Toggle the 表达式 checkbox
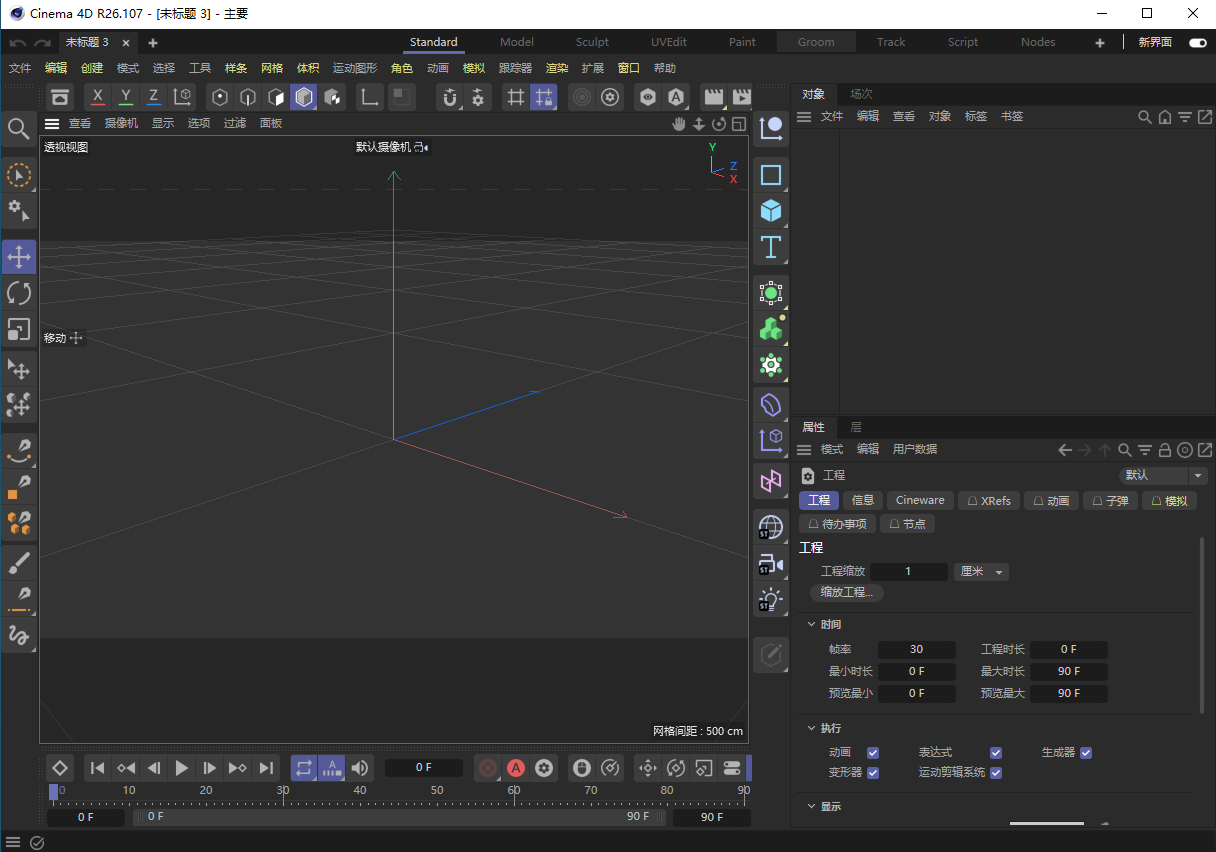The width and height of the screenshot is (1216, 852). coord(996,752)
